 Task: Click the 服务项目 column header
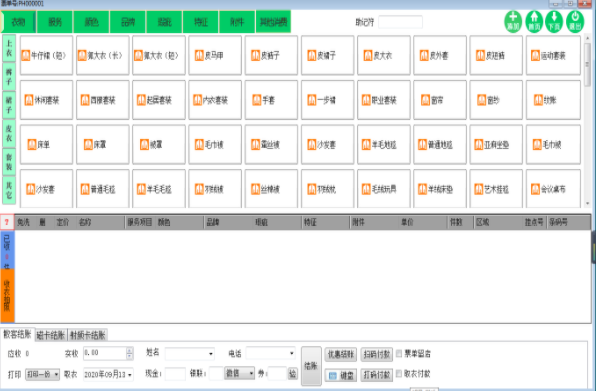click(139, 222)
